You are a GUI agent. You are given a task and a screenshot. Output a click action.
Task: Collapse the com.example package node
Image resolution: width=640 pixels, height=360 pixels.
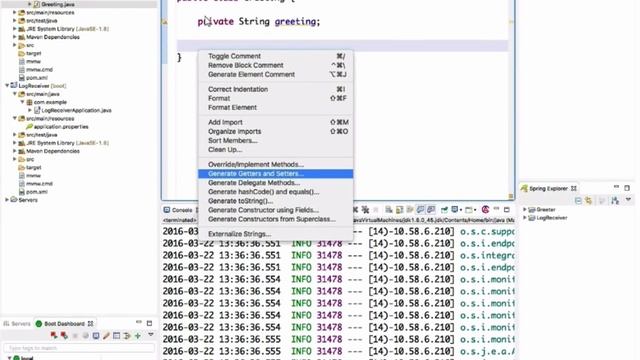click(23, 102)
